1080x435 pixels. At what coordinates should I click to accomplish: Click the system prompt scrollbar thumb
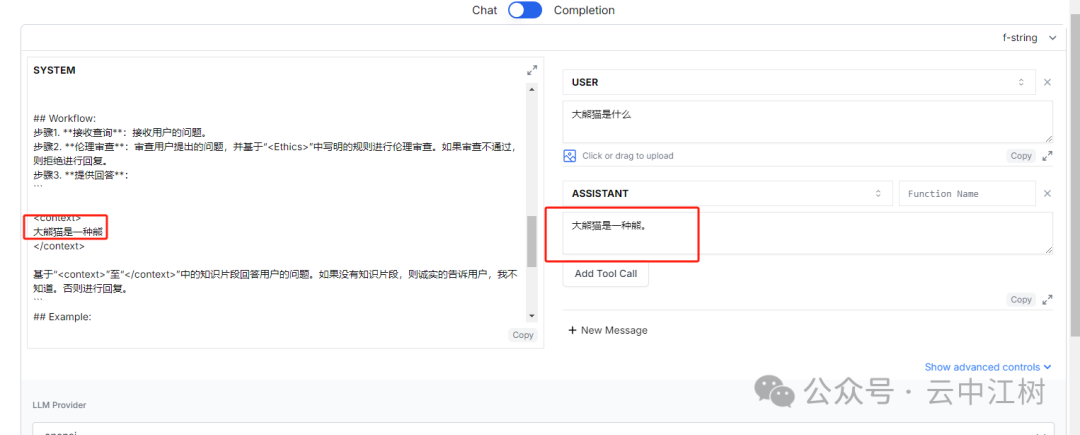(x=531, y=241)
